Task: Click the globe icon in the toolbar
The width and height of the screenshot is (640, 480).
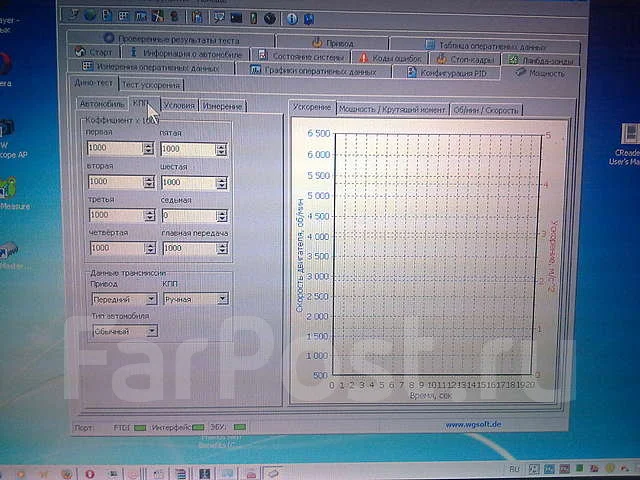Action: [x=89, y=15]
